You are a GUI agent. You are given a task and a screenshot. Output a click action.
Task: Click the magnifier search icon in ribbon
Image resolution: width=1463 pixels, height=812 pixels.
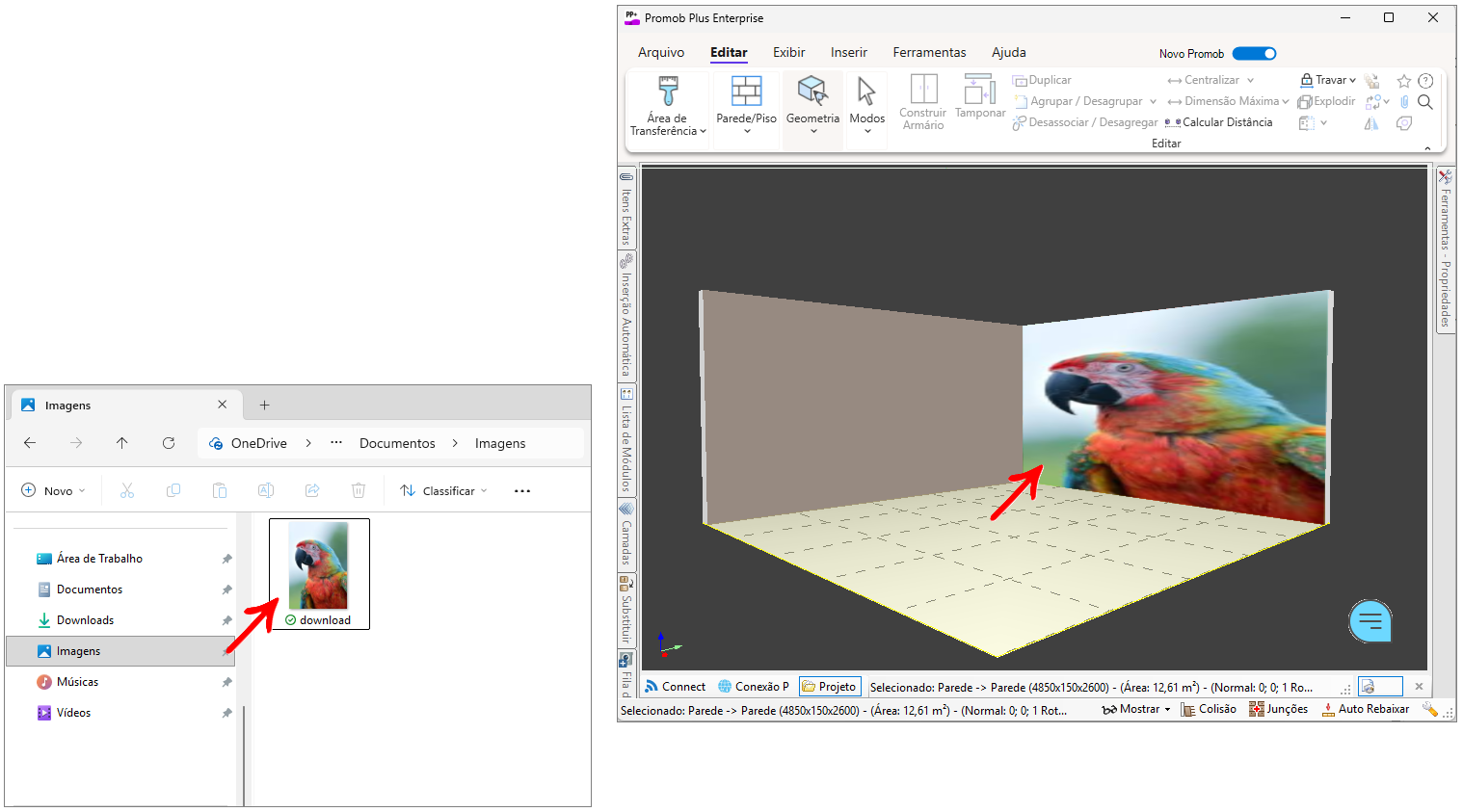[x=1425, y=102]
